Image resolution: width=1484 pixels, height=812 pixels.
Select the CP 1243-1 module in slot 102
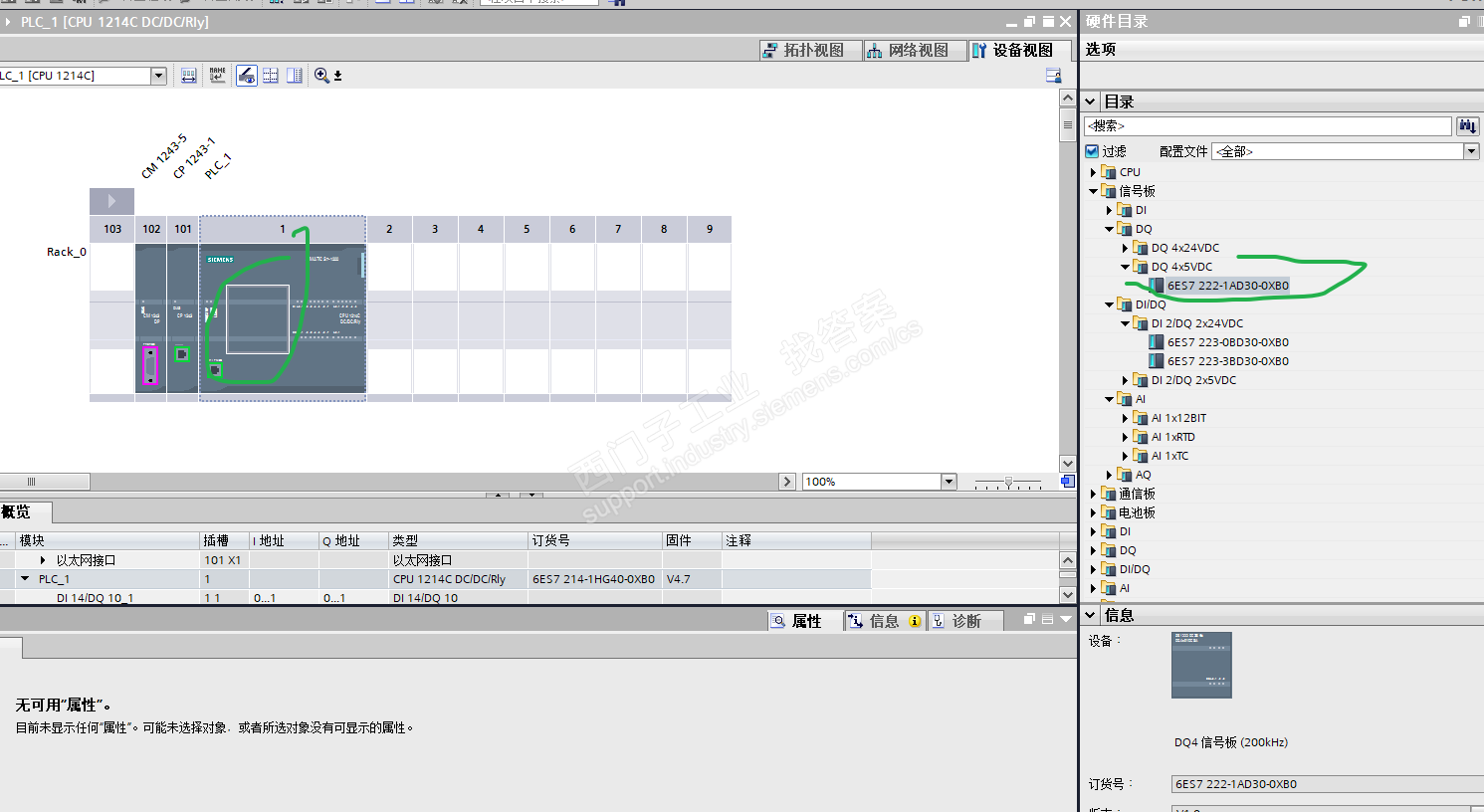[x=182, y=318]
